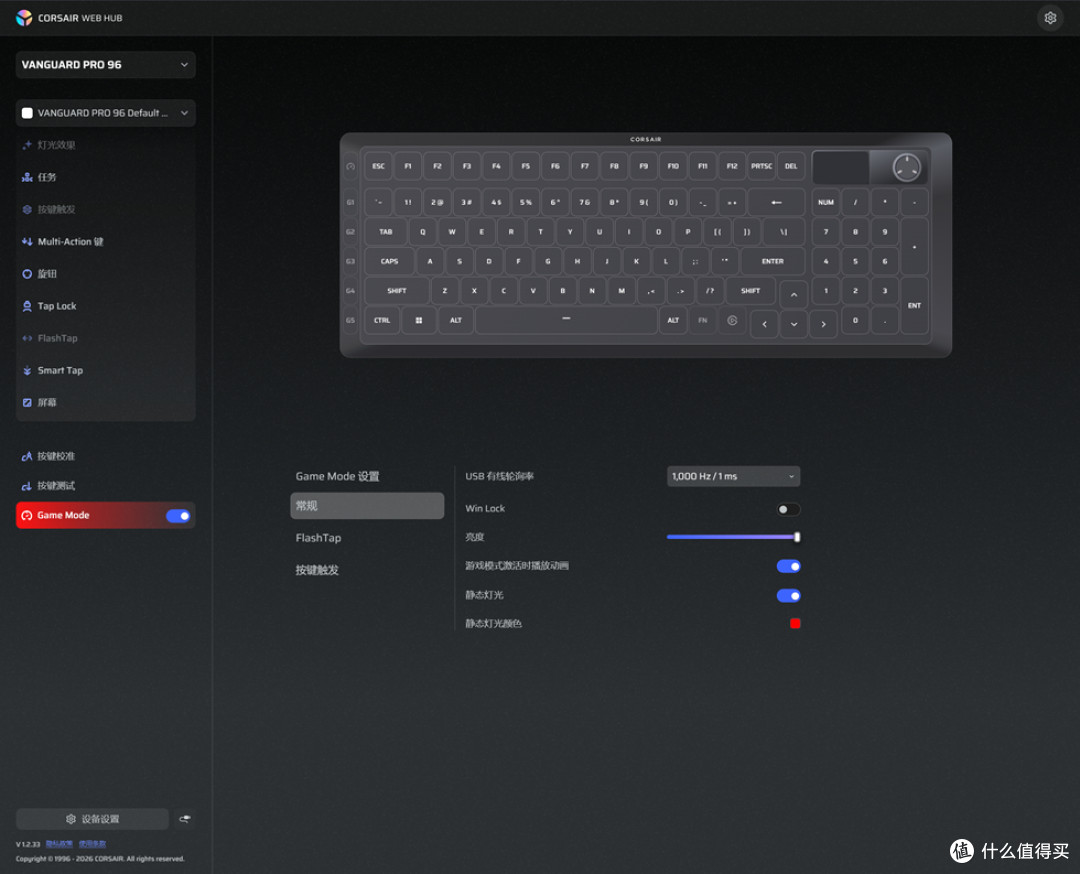Open the 屏幕 screen settings icon

(x=27, y=403)
